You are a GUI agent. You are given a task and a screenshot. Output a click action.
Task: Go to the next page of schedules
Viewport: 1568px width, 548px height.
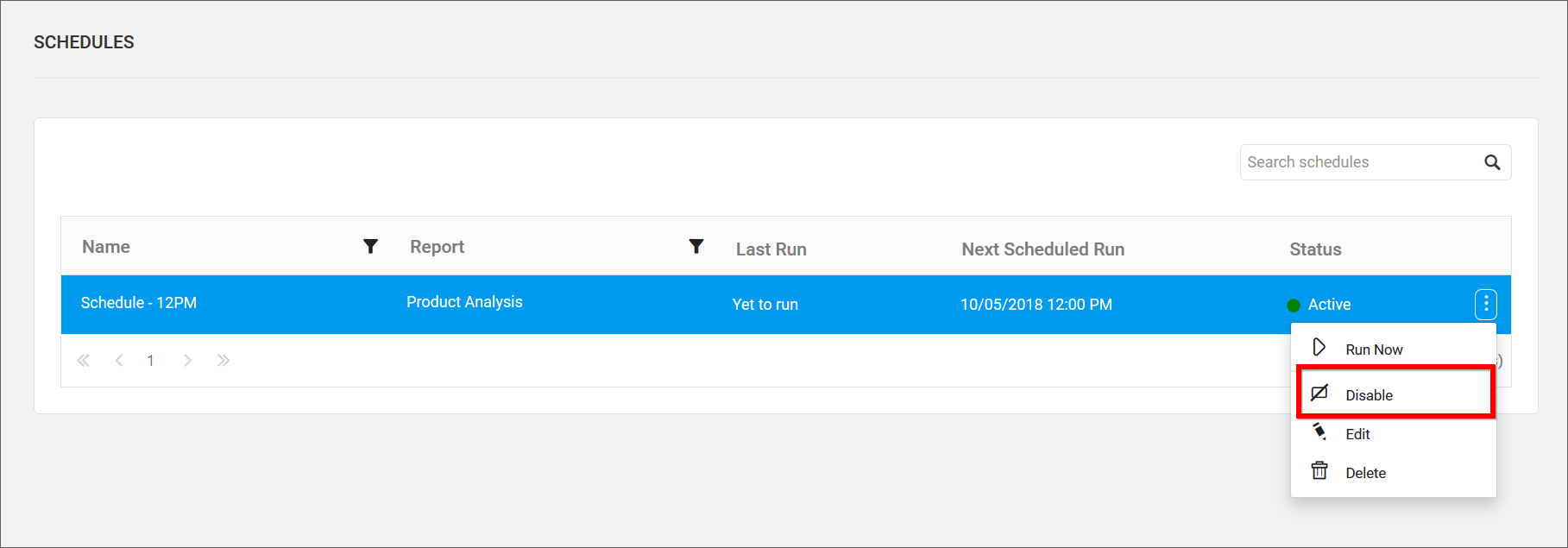pyautogui.click(x=187, y=361)
